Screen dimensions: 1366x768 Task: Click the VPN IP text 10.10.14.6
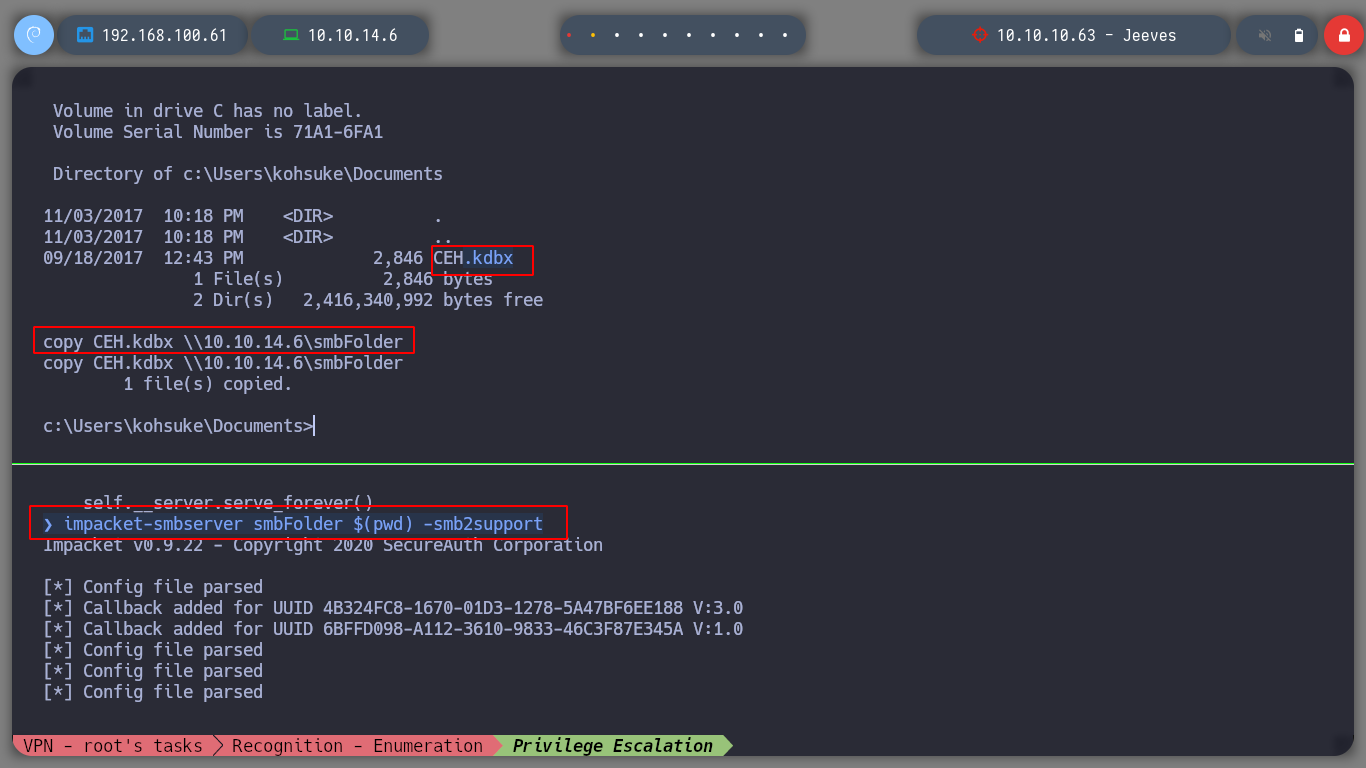coord(352,35)
